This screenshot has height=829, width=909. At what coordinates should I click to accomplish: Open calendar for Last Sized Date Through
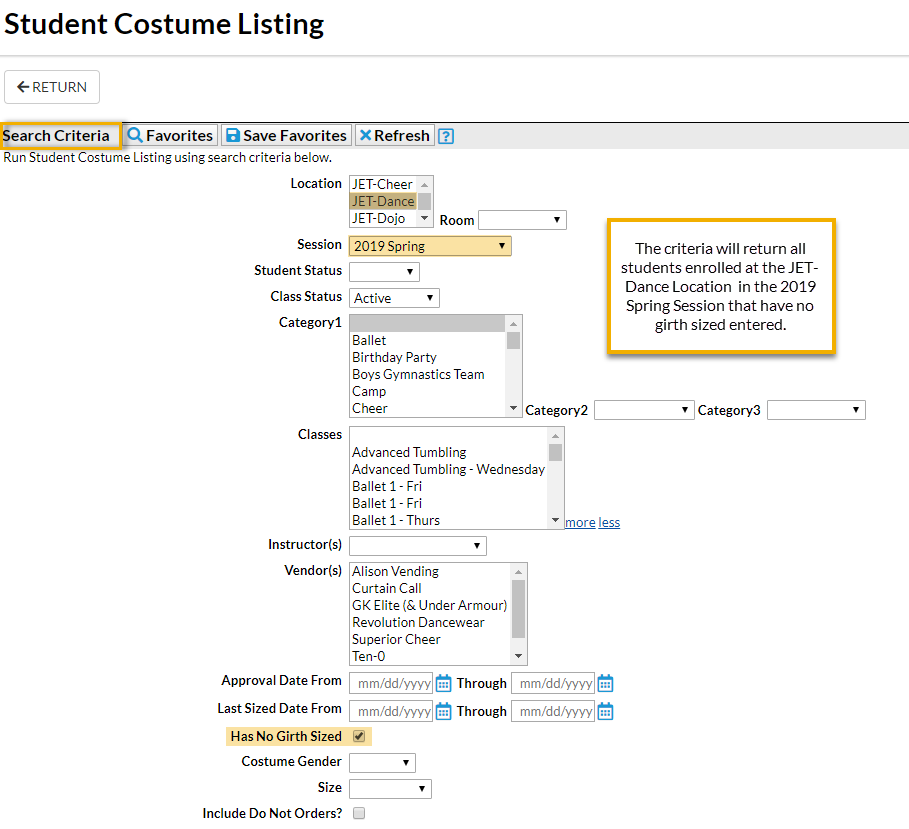tap(605, 712)
